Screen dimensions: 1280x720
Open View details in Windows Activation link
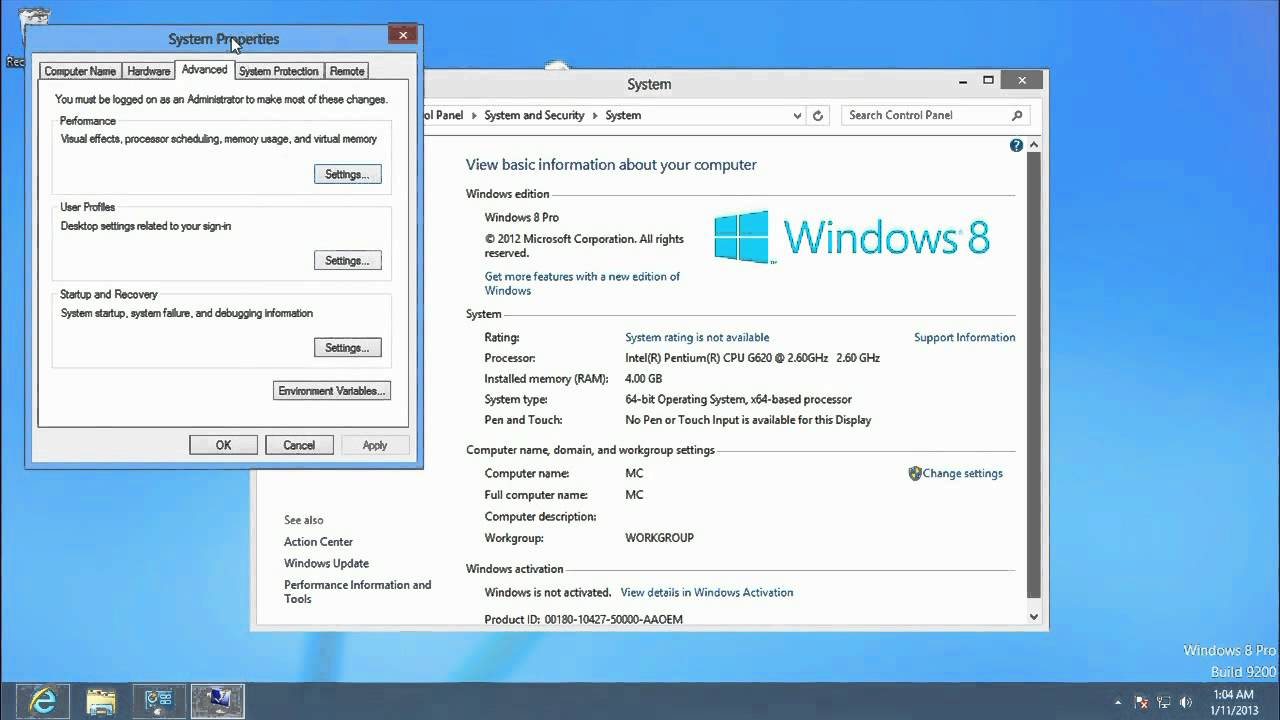click(707, 592)
